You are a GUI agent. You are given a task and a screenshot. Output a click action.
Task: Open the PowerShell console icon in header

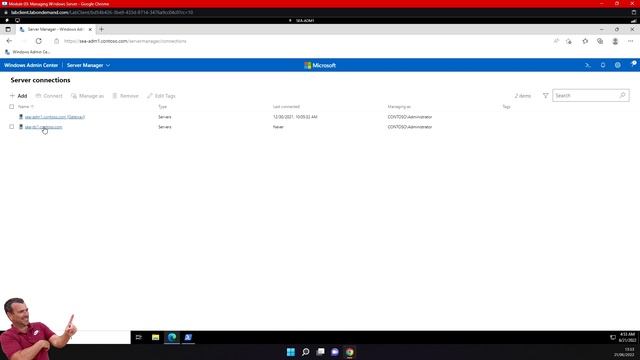point(588,65)
